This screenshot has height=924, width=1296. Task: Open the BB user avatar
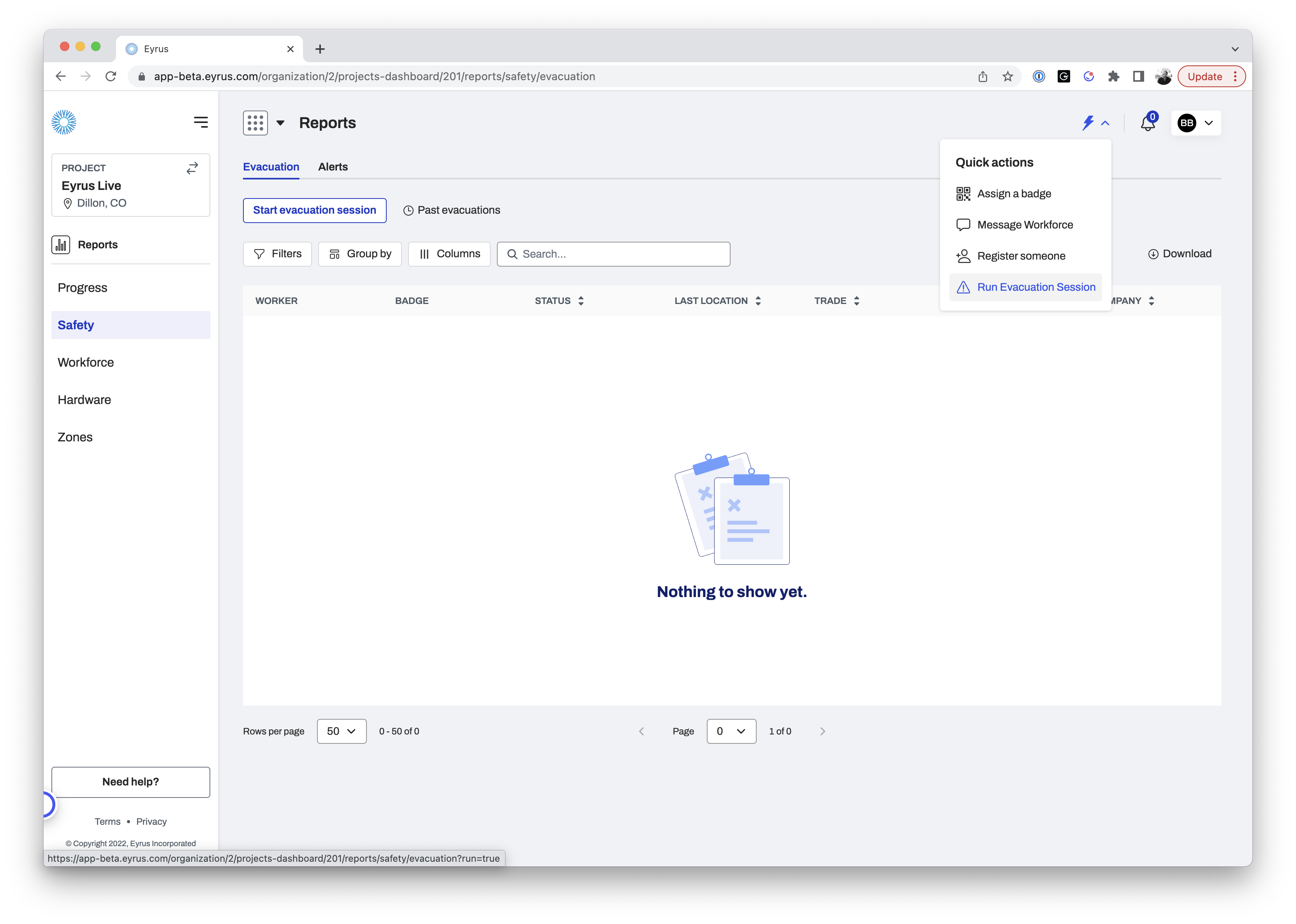tap(1187, 123)
